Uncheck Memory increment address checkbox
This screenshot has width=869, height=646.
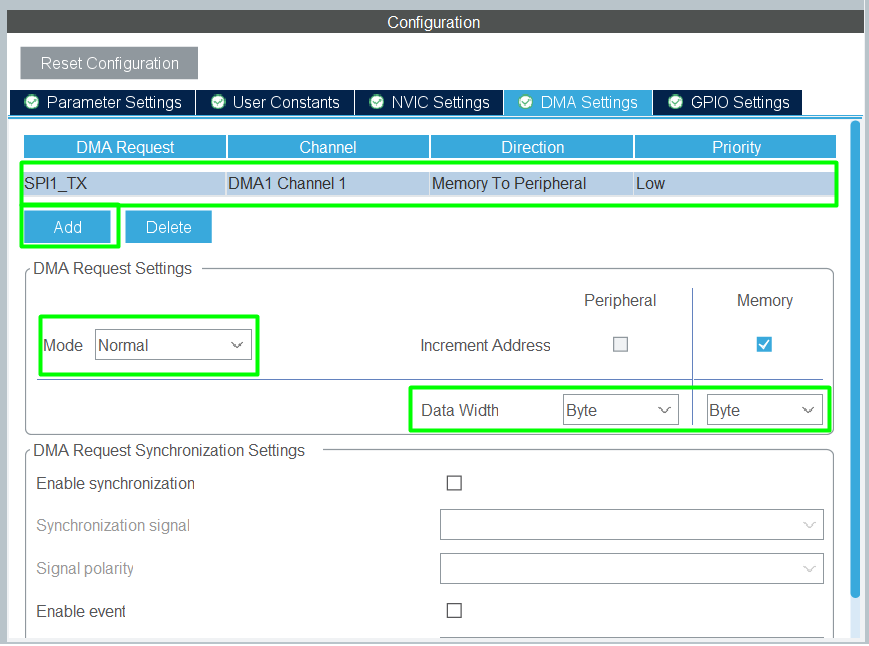[x=764, y=345]
